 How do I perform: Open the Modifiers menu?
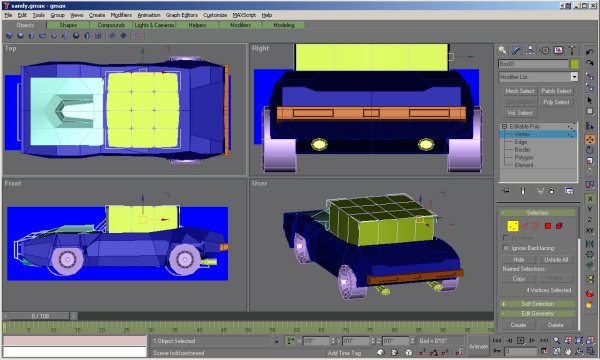click(121, 15)
